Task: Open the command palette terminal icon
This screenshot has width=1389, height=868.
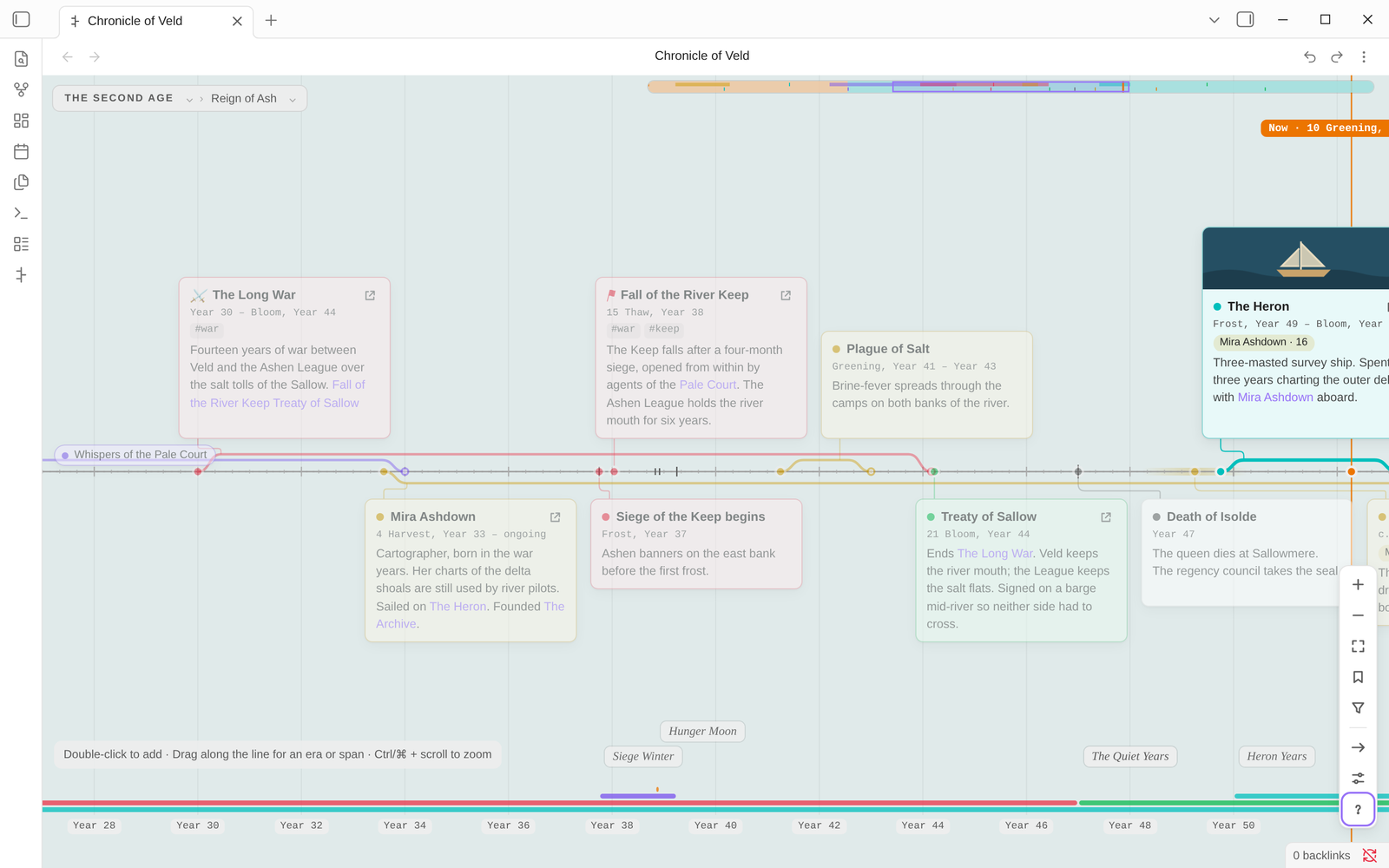Action: [x=21, y=214]
